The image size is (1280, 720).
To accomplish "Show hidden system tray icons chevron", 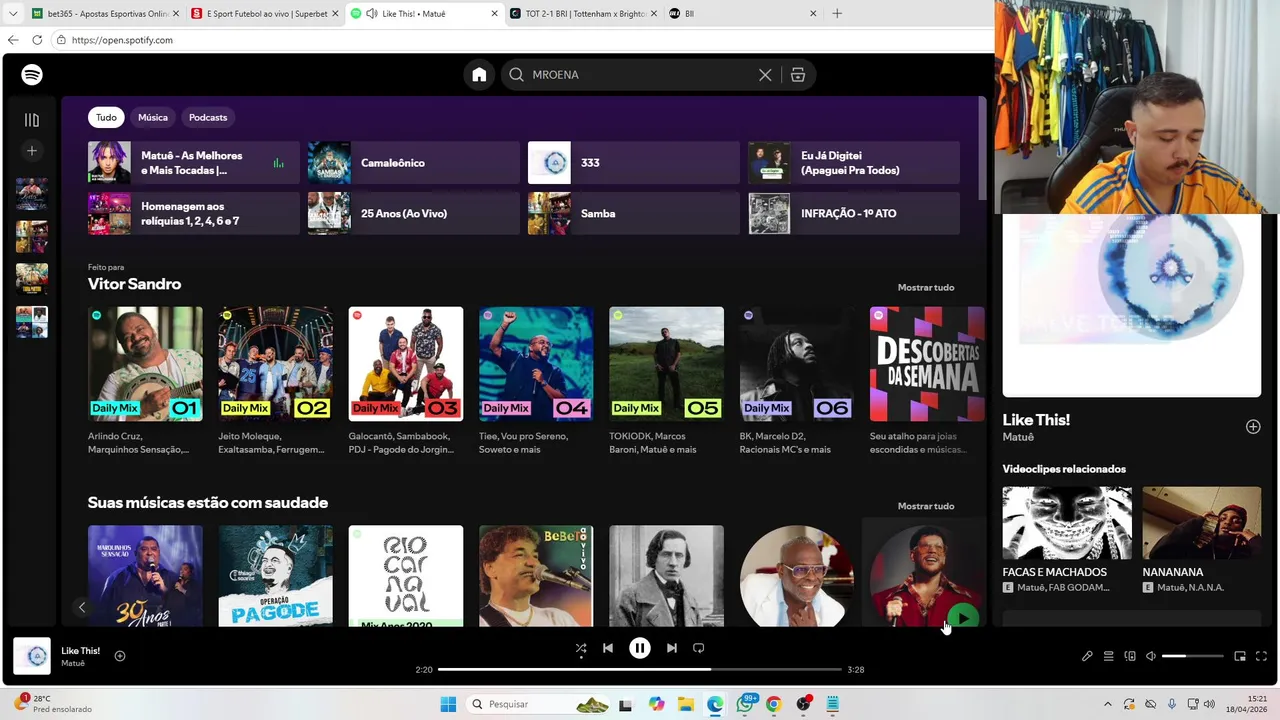I will point(1107,704).
